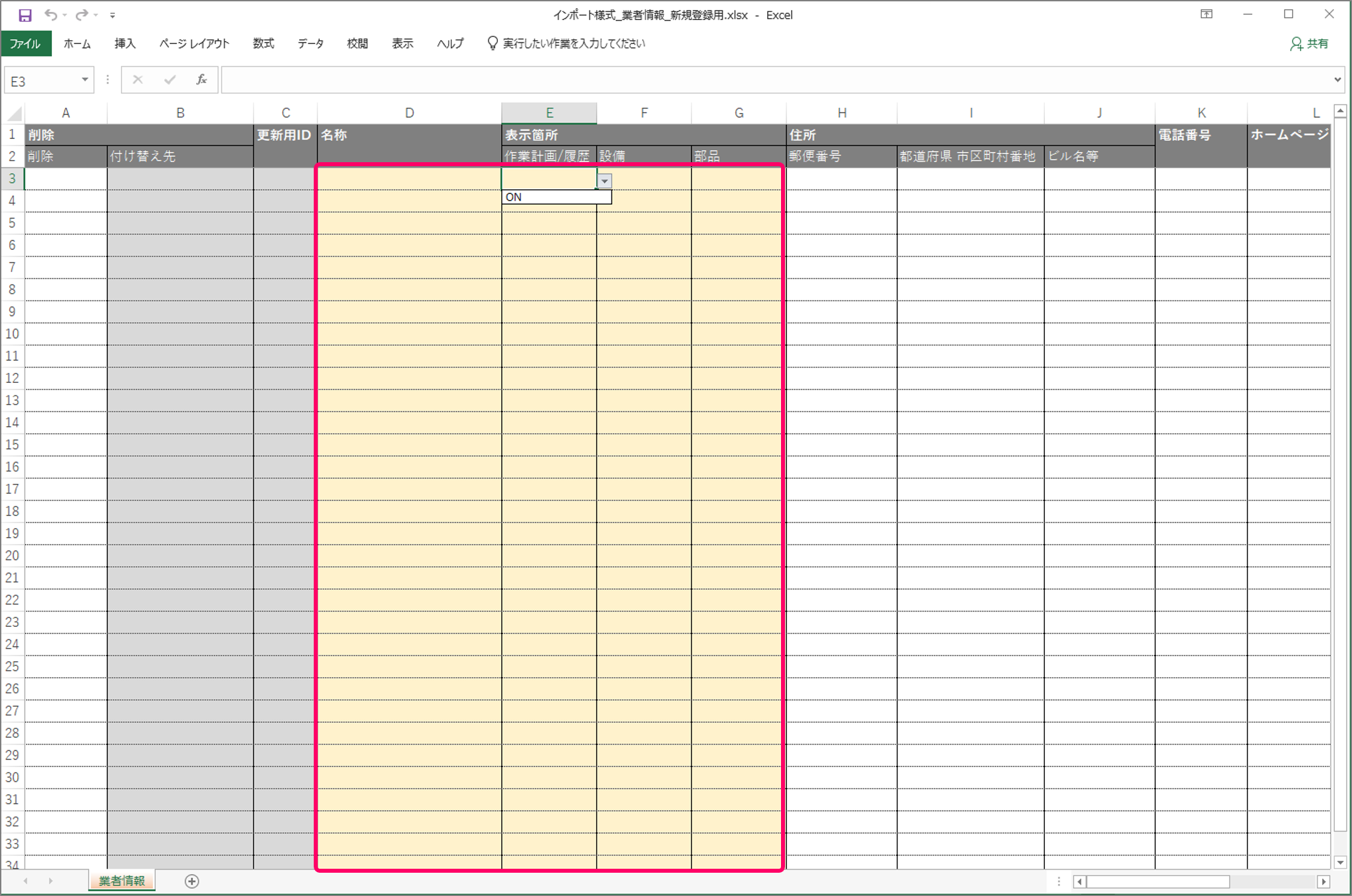1352x896 pixels.
Task: Expand the formula bar chevron
Action: [x=1337, y=80]
